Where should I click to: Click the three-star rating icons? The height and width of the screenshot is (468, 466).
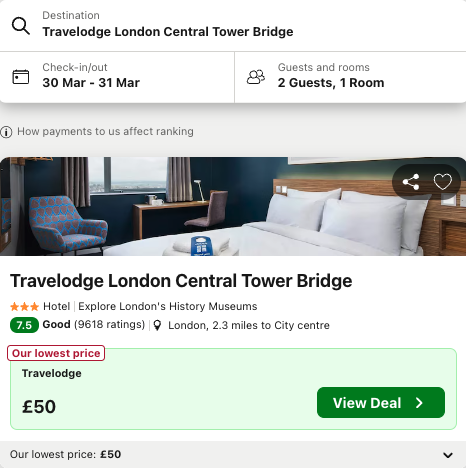tap(25, 306)
